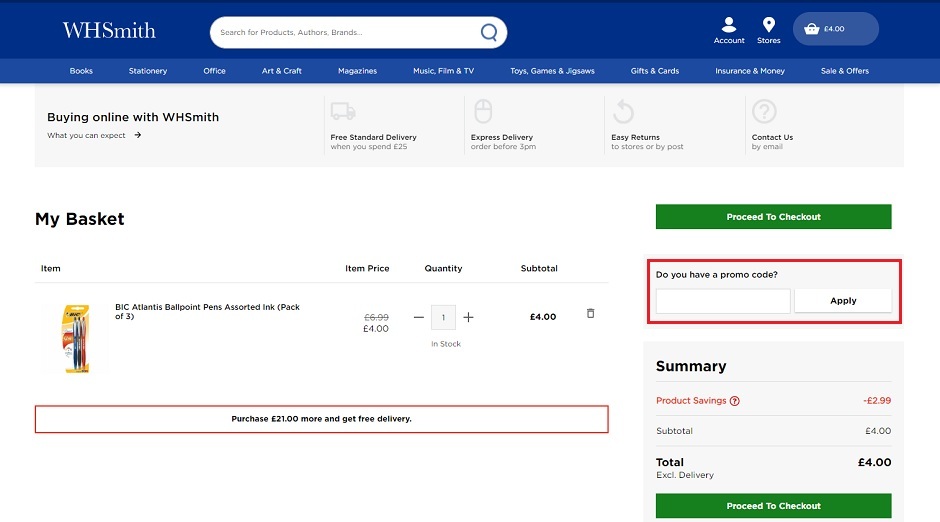Click the Quantity column header
940x522 pixels.
click(443, 268)
